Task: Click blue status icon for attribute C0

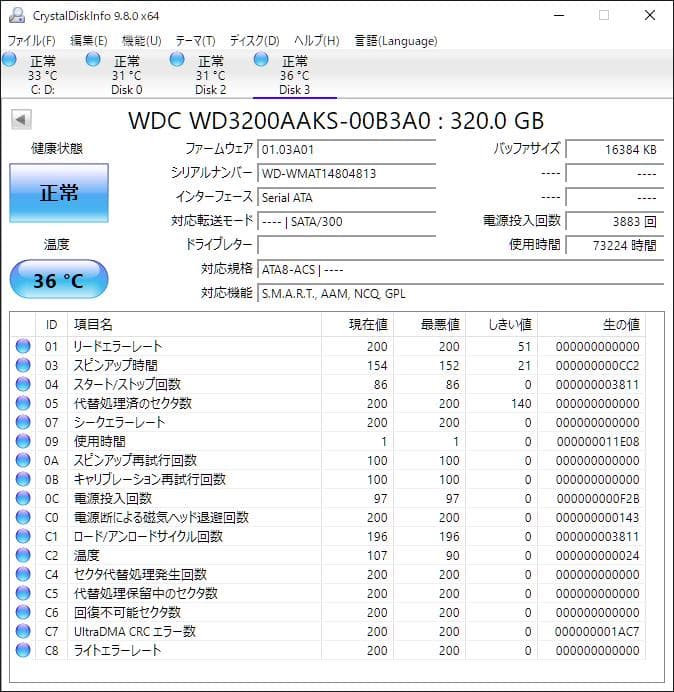Action: pos(23,517)
